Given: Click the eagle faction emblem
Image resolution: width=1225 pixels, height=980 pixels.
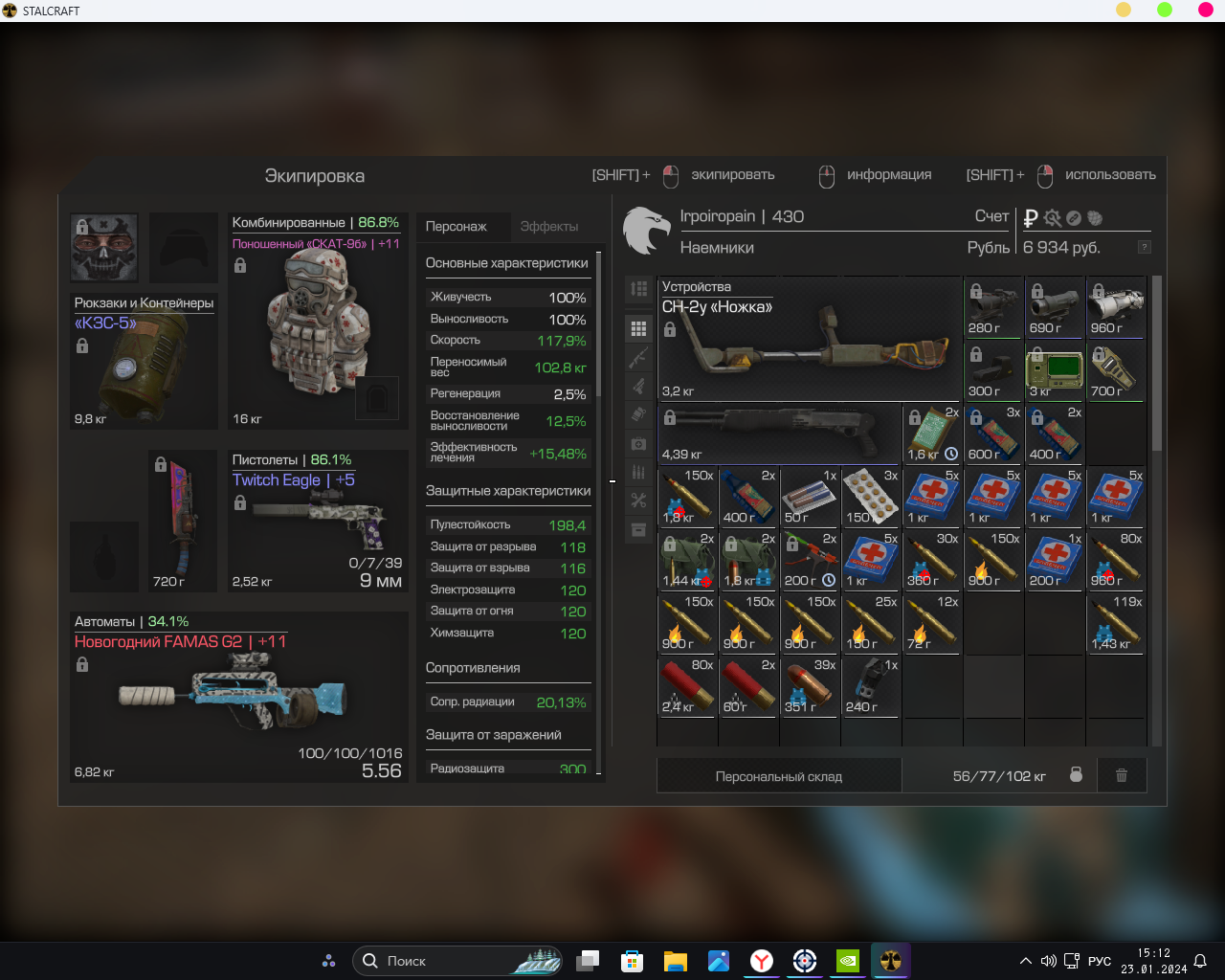Looking at the screenshot, I should click(646, 230).
